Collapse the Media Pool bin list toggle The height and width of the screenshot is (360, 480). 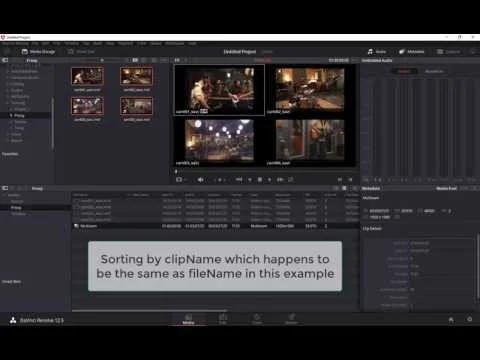(5, 188)
